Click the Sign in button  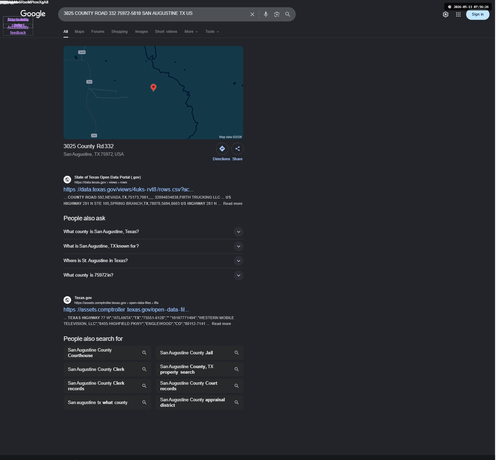click(478, 15)
